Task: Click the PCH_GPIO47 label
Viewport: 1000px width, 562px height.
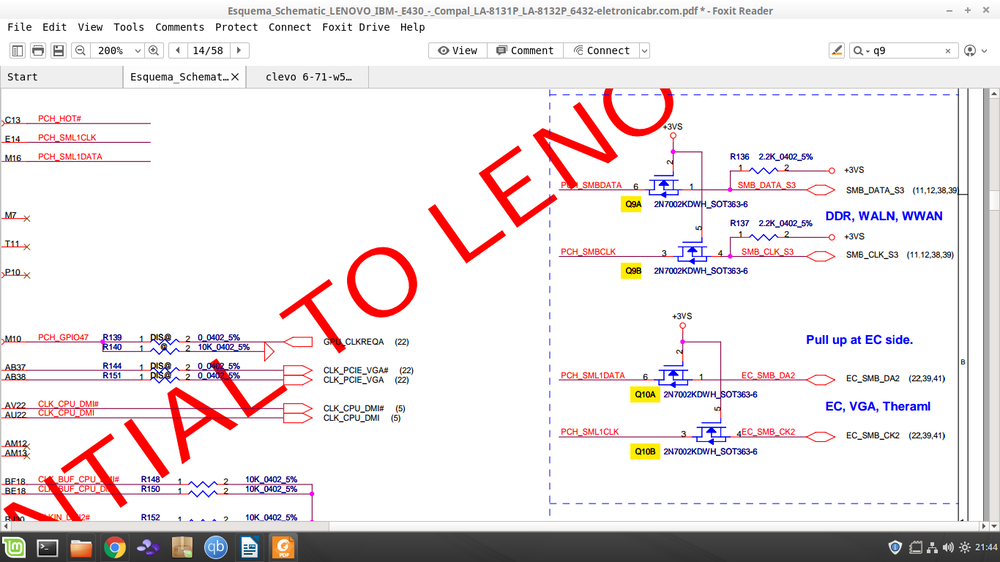Action: coord(63,337)
